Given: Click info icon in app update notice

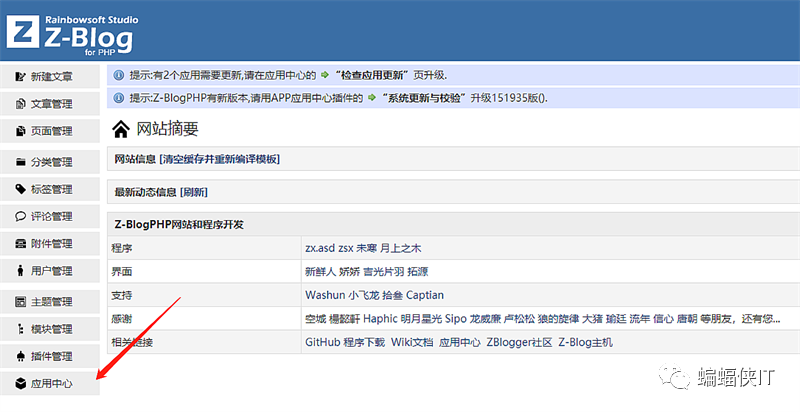Looking at the screenshot, I should click(118, 75).
